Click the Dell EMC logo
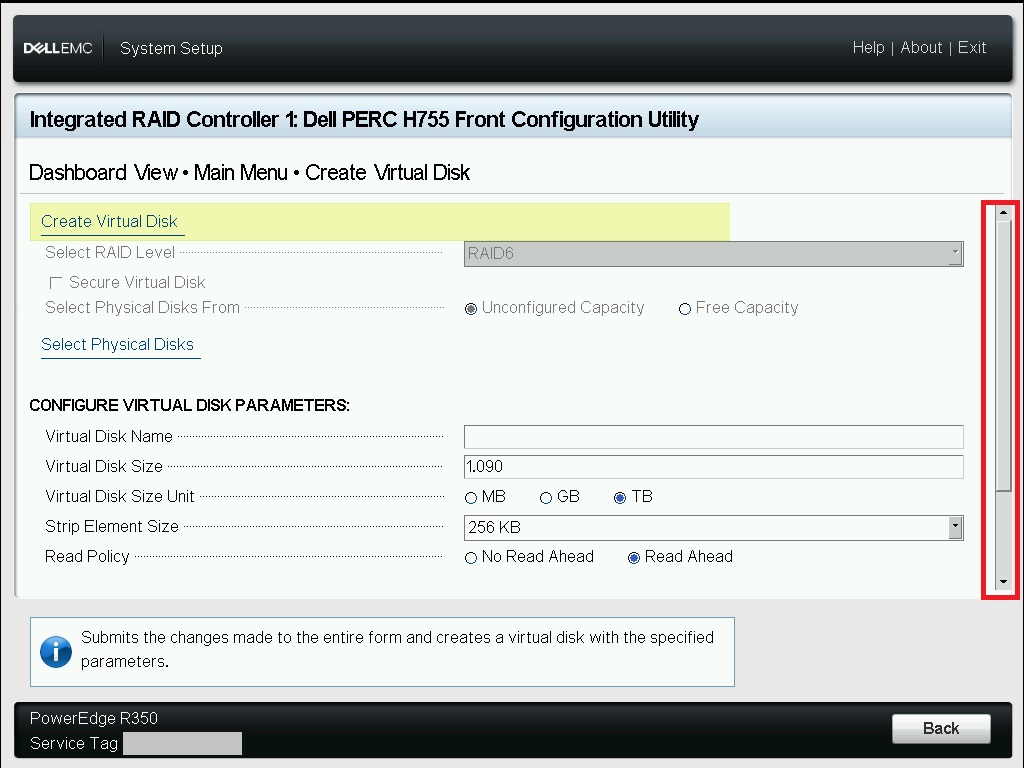This screenshot has height=768, width=1024. pos(58,48)
